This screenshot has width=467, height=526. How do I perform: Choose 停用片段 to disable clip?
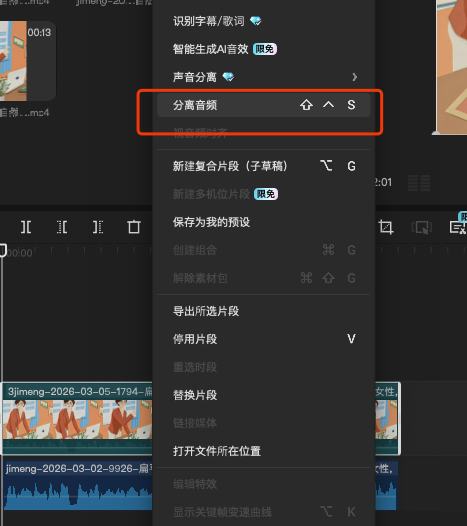point(263,339)
